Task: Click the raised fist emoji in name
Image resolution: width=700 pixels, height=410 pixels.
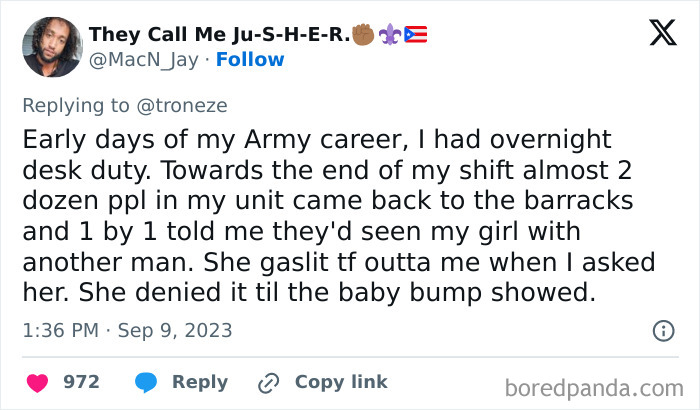Action: point(365,35)
